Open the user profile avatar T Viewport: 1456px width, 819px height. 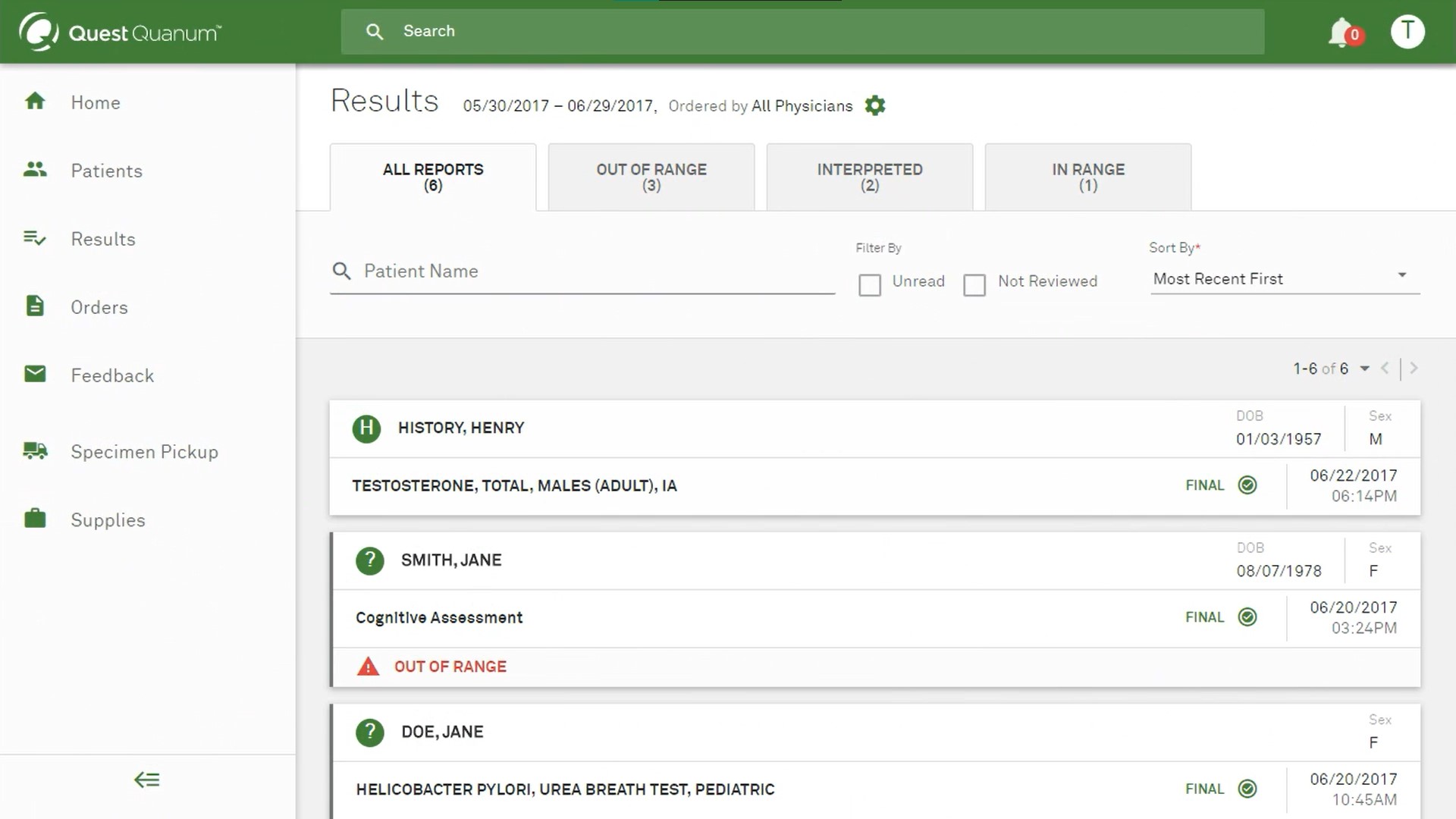point(1407,31)
